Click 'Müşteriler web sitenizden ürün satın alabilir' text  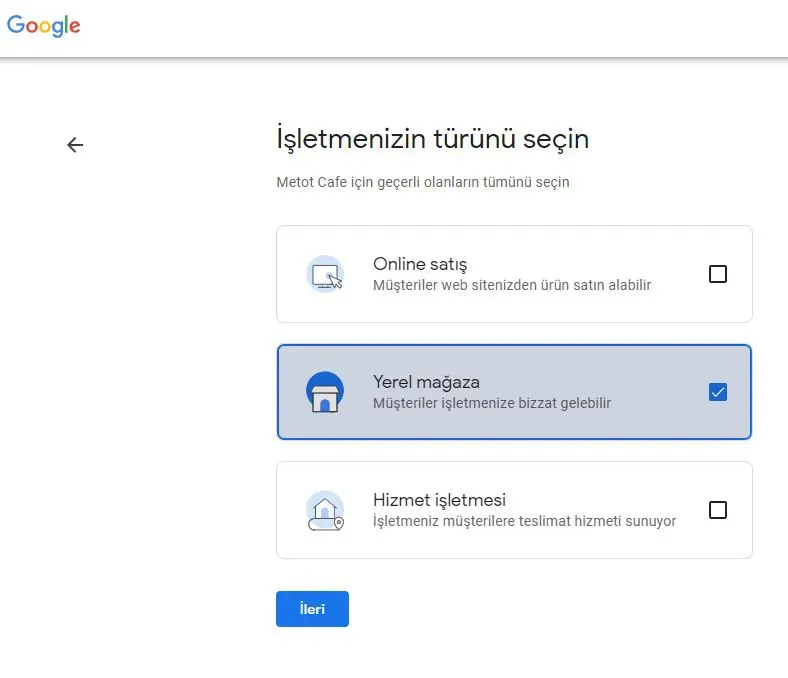click(x=512, y=285)
